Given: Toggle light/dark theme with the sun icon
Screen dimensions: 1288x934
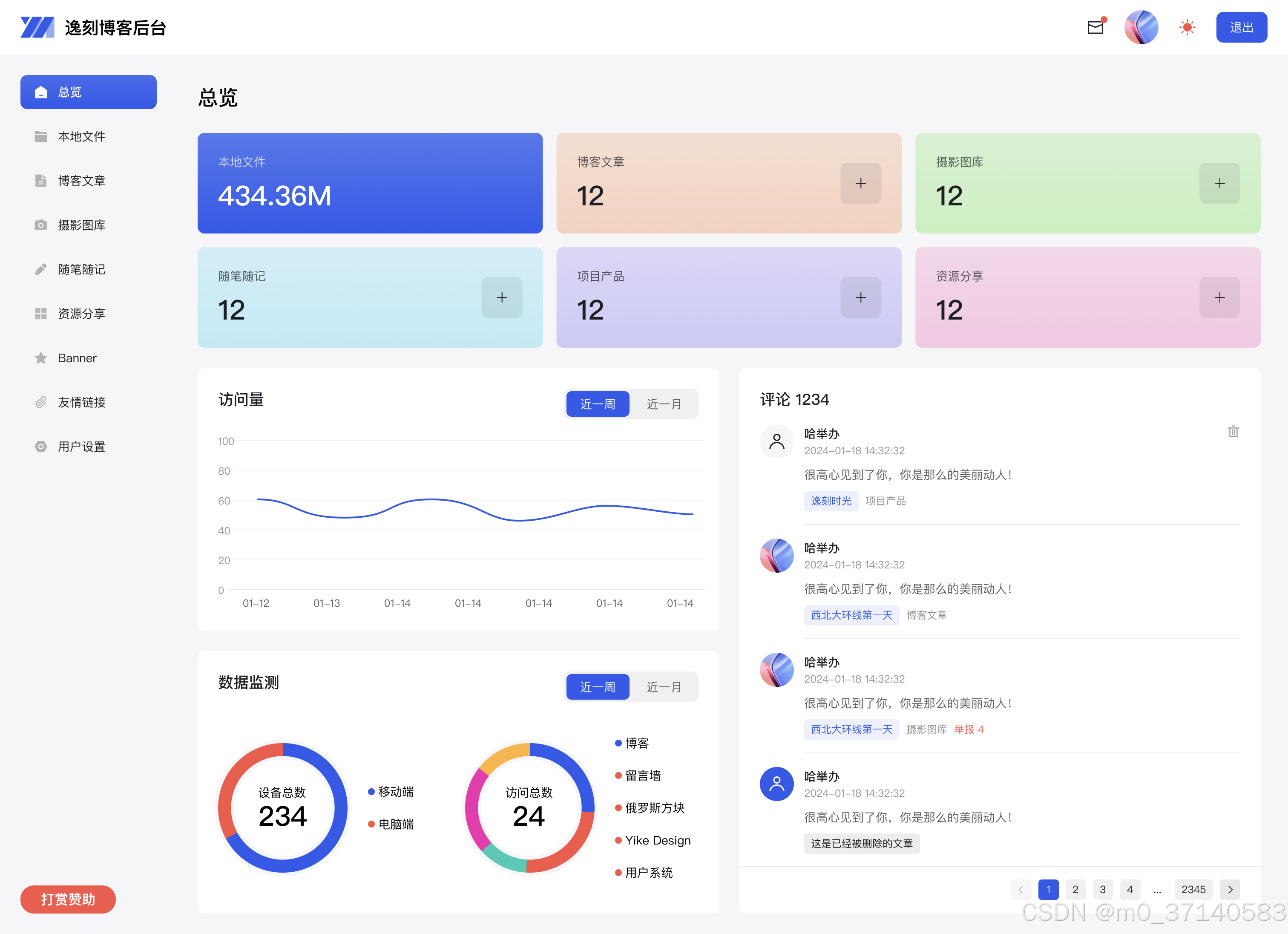Looking at the screenshot, I should [1187, 27].
